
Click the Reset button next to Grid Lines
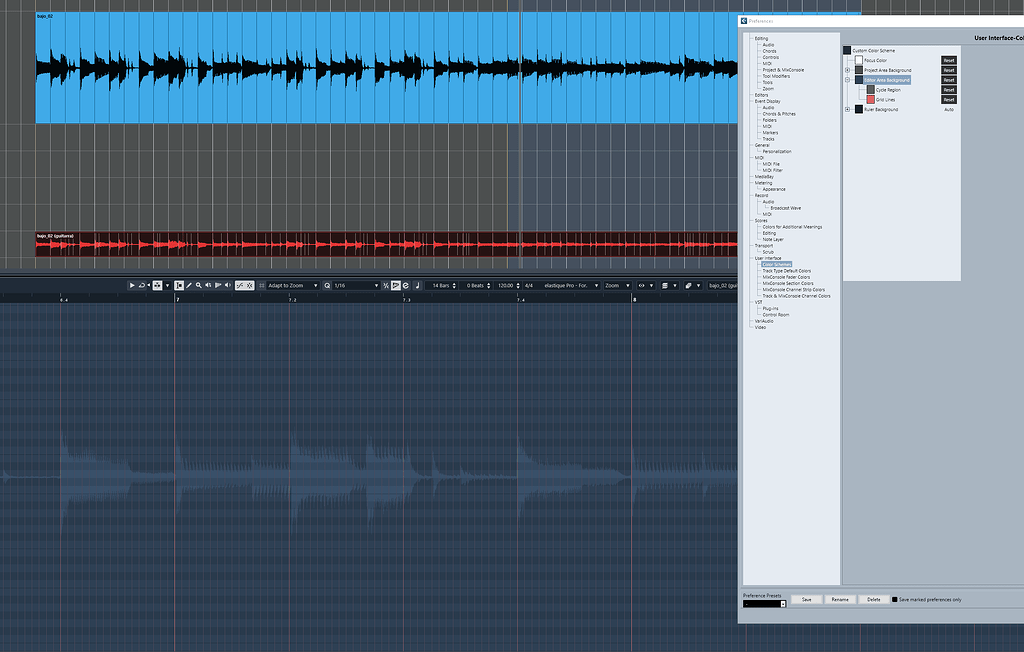(947, 99)
